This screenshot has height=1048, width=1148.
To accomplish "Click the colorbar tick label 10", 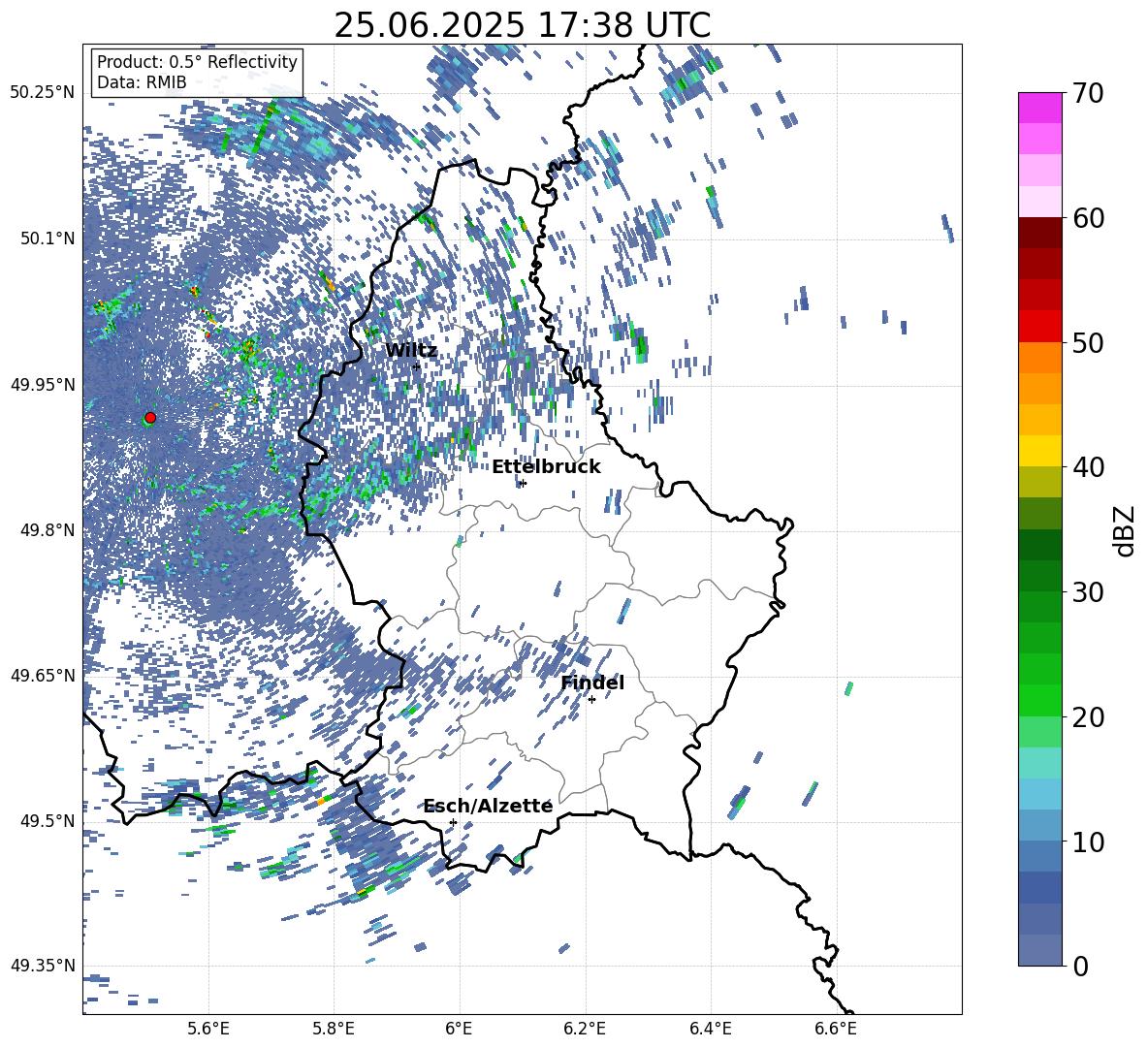I will pyautogui.click(x=1088, y=842).
